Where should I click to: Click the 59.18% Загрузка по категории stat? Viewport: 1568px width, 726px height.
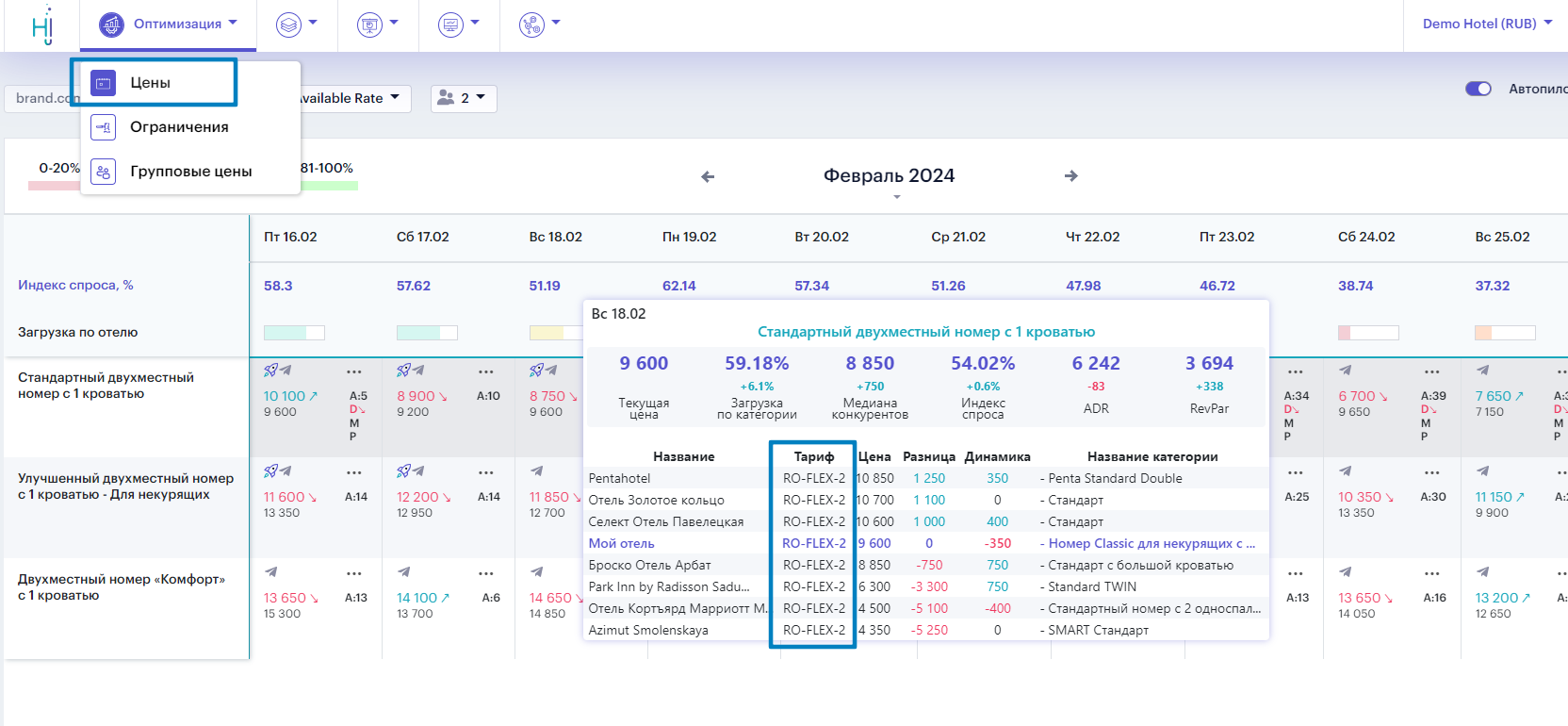[757, 388]
